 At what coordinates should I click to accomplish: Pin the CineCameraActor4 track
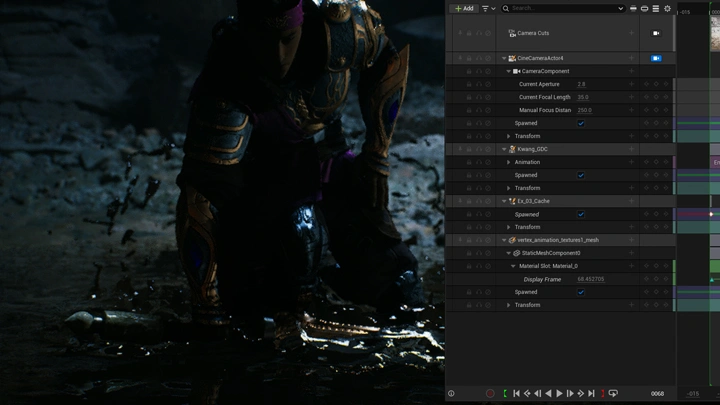pyautogui.click(x=460, y=58)
